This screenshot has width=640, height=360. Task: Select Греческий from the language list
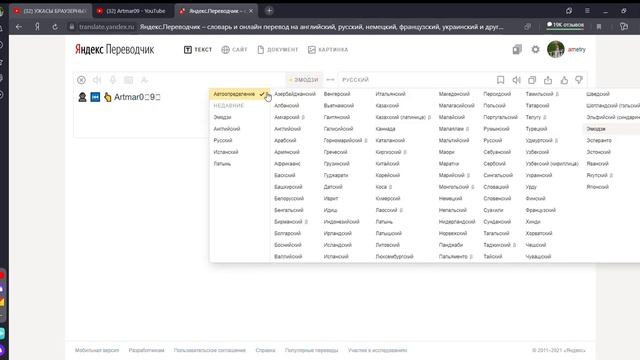[x=335, y=152]
